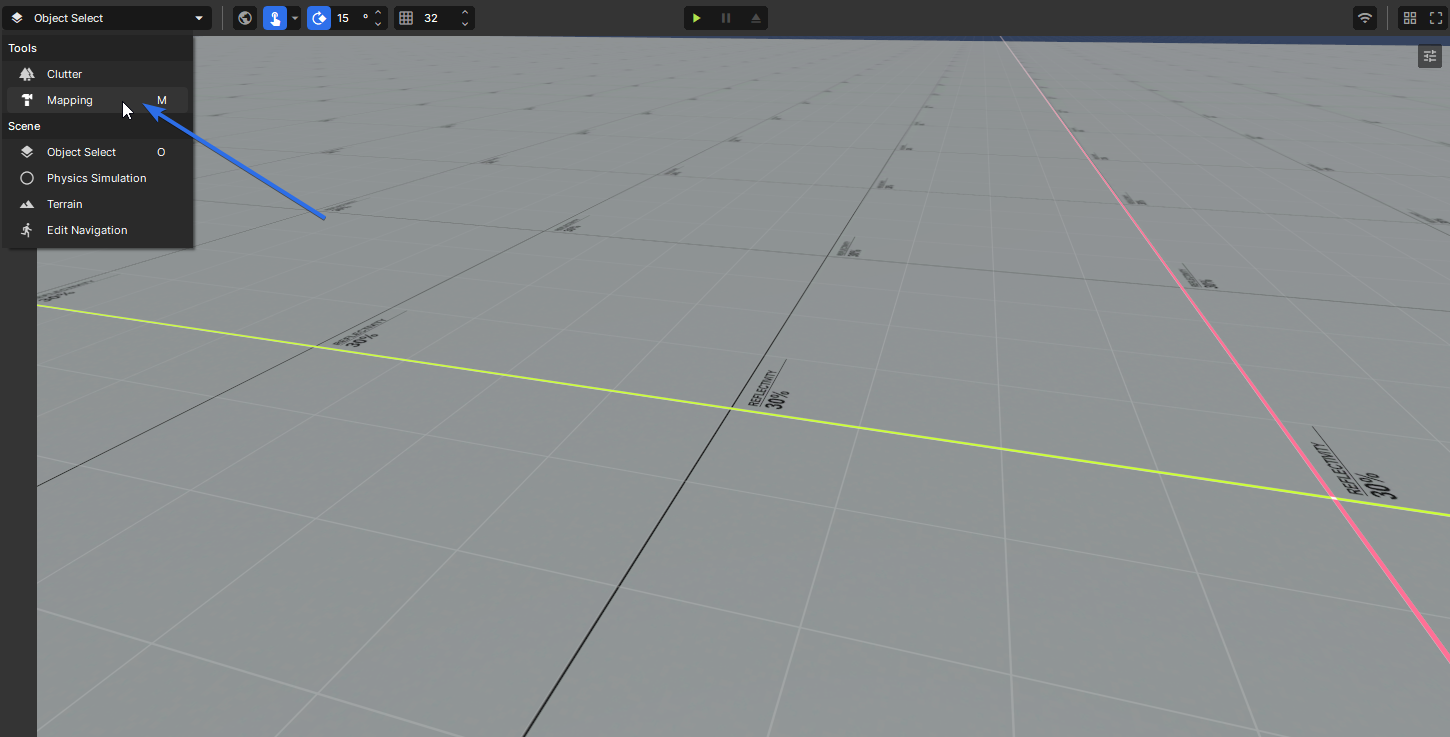The width and height of the screenshot is (1450, 737).
Task: Open the Object Select mode dropdown
Action: click(107, 18)
